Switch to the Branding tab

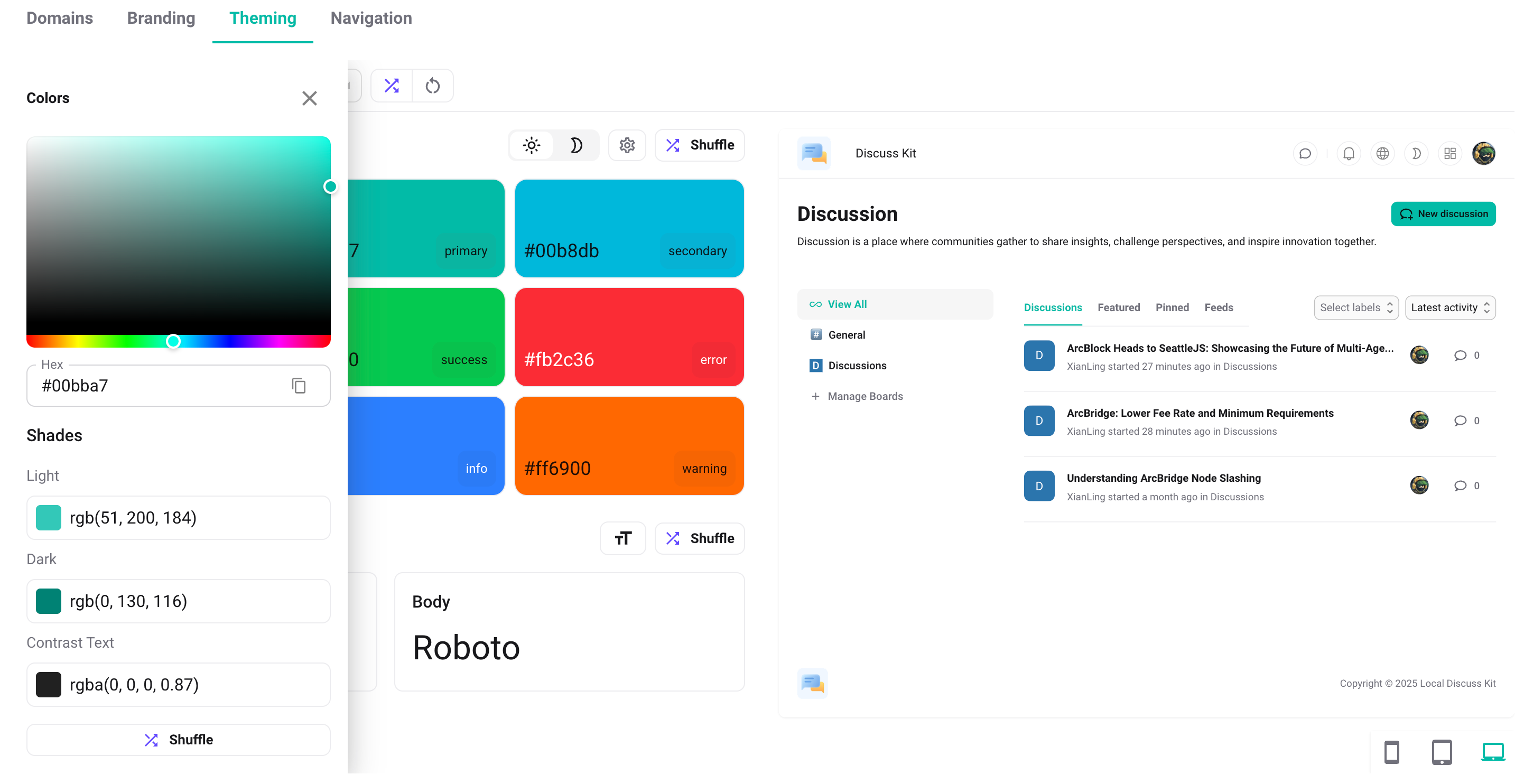click(x=161, y=18)
